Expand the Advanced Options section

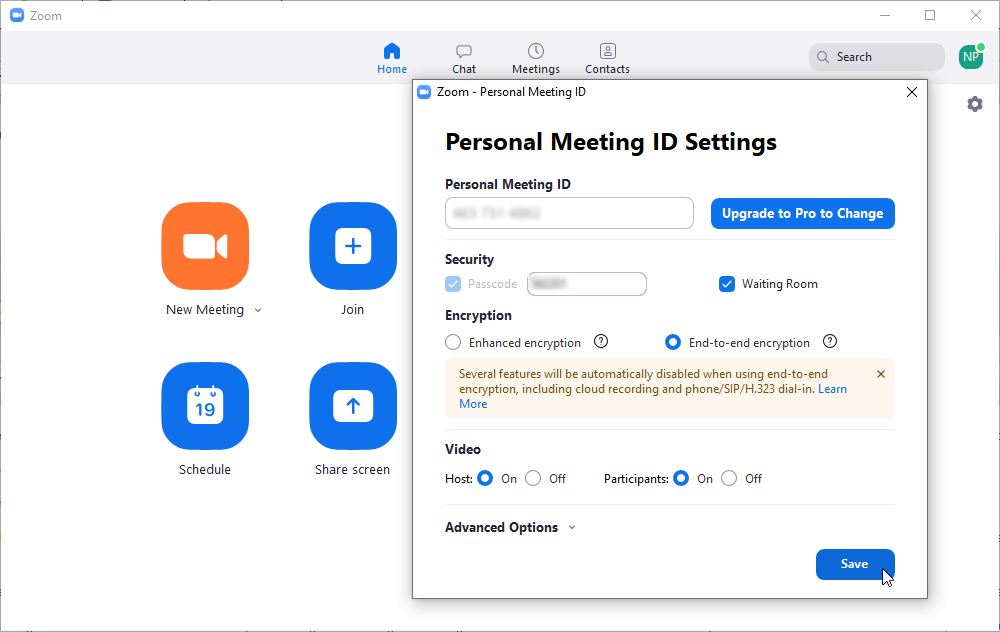click(x=510, y=527)
